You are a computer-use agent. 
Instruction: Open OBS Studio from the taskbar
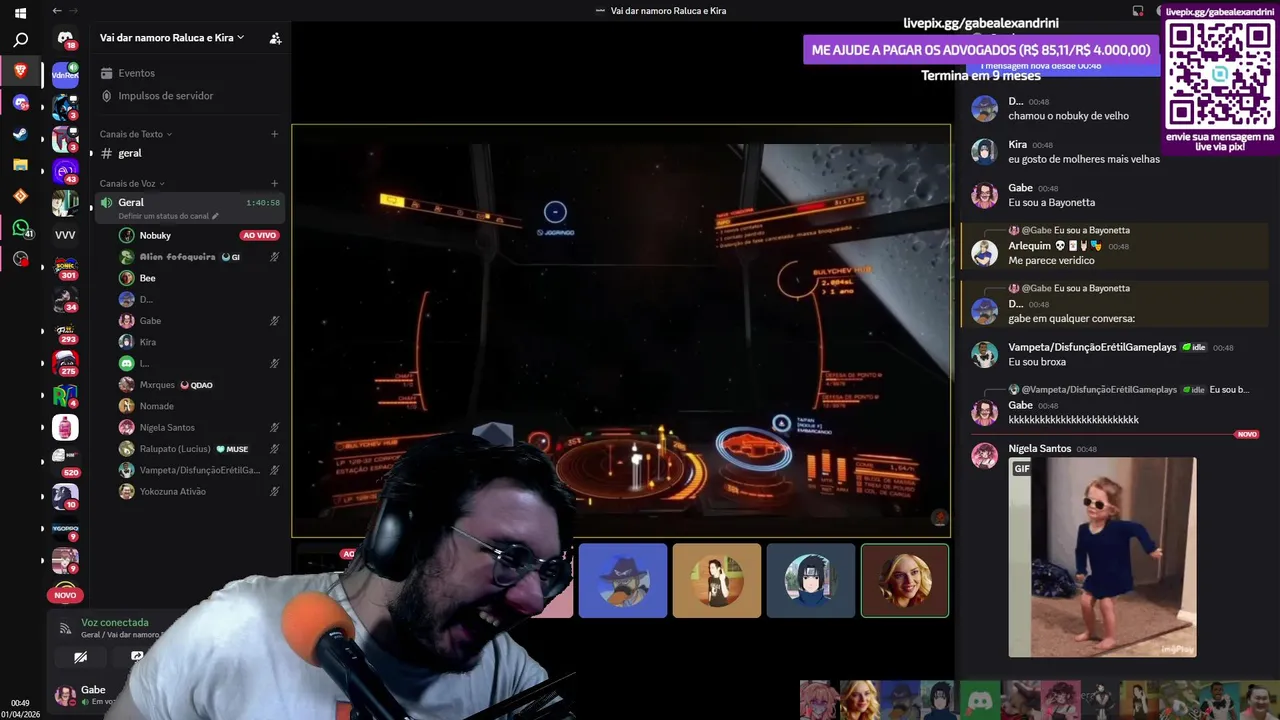(20, 259)
